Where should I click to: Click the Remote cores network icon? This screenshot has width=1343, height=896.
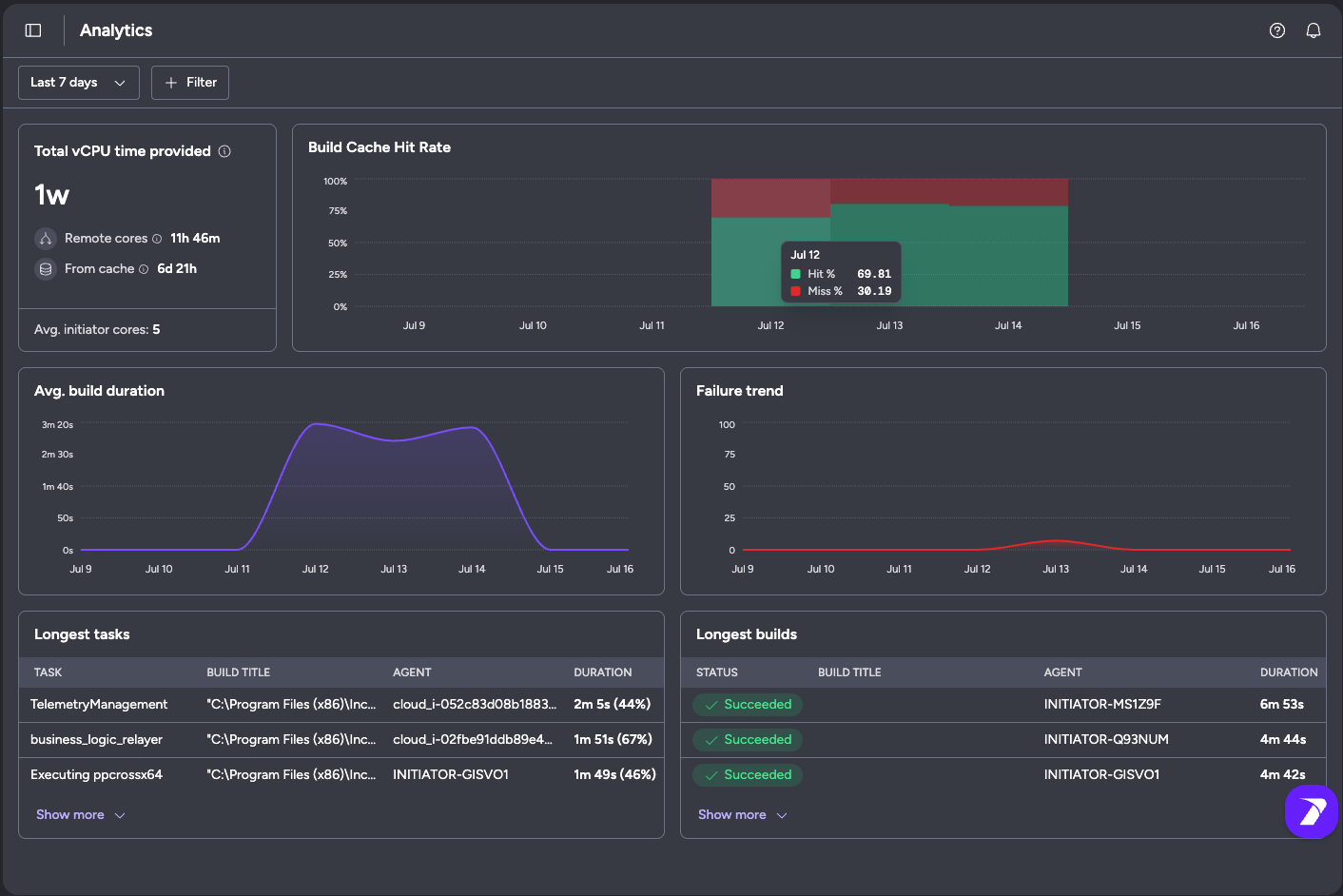pyautogui.click(x=46, y=239)
